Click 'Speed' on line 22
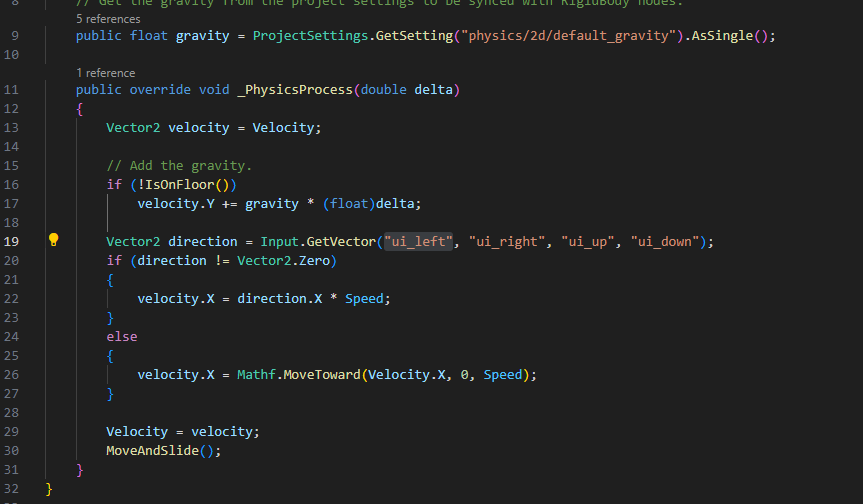Viewport: 863px width, 504px height. (364, 299)
